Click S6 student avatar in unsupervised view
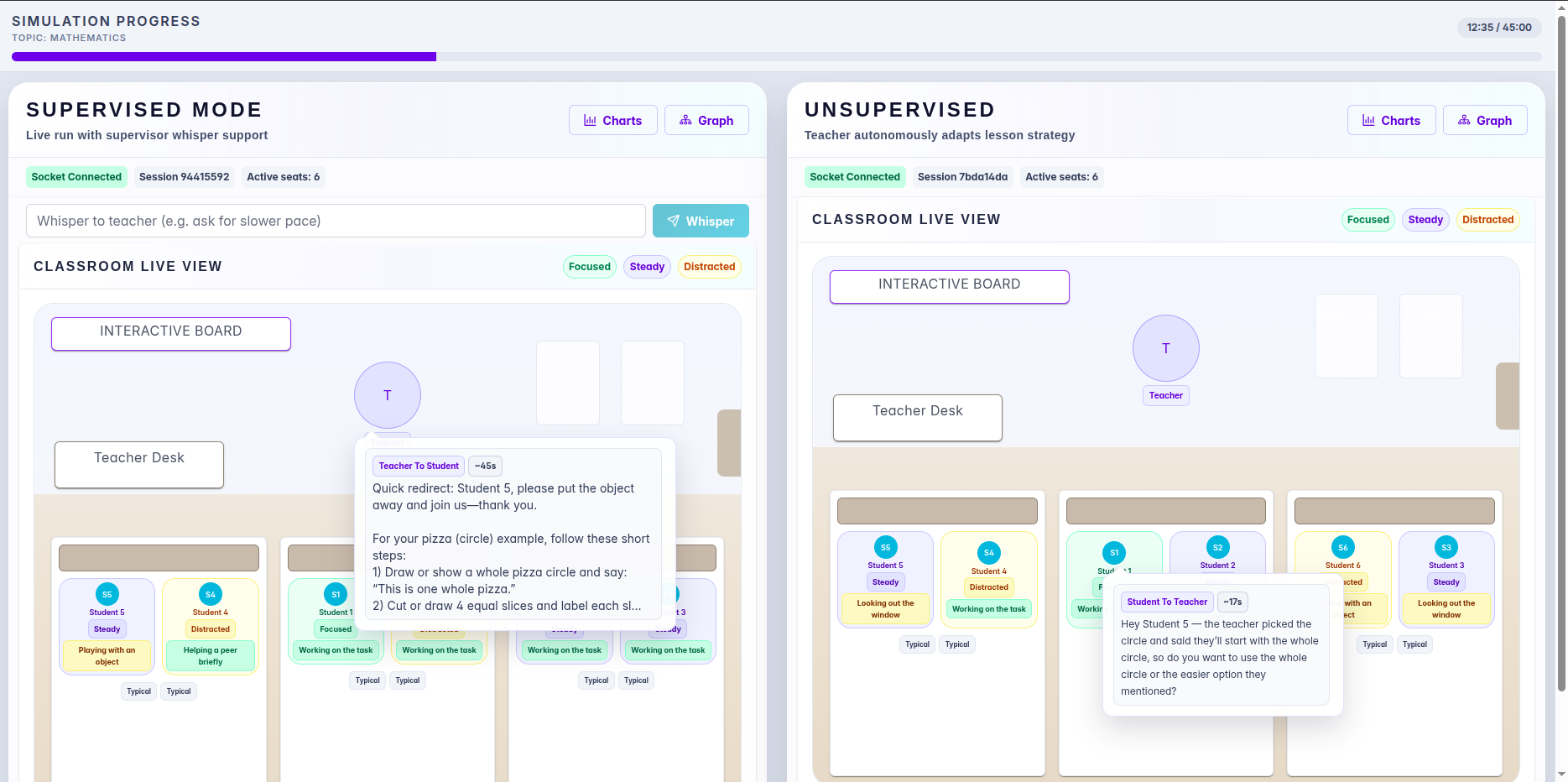1568x782 pixels. tap(1343, 547)
